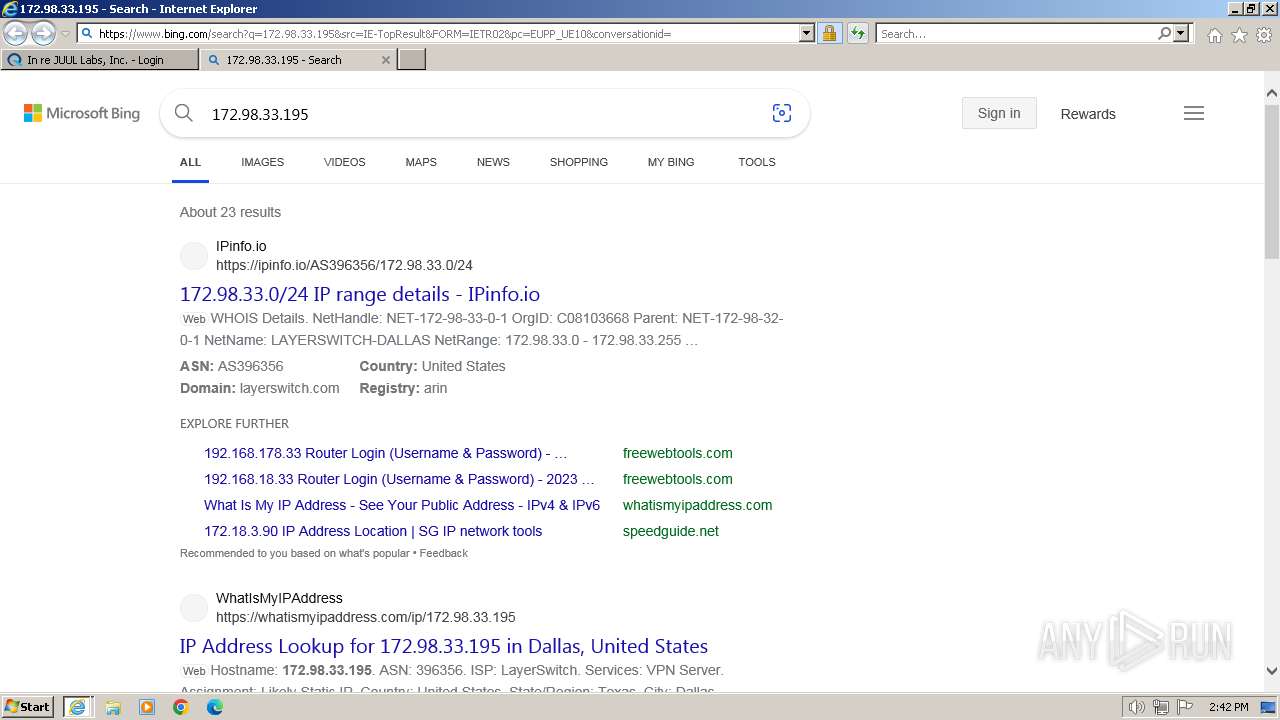Select the ALL results tab
Image resolution: width=1280 pixels, height=720 pixels.
190,162
